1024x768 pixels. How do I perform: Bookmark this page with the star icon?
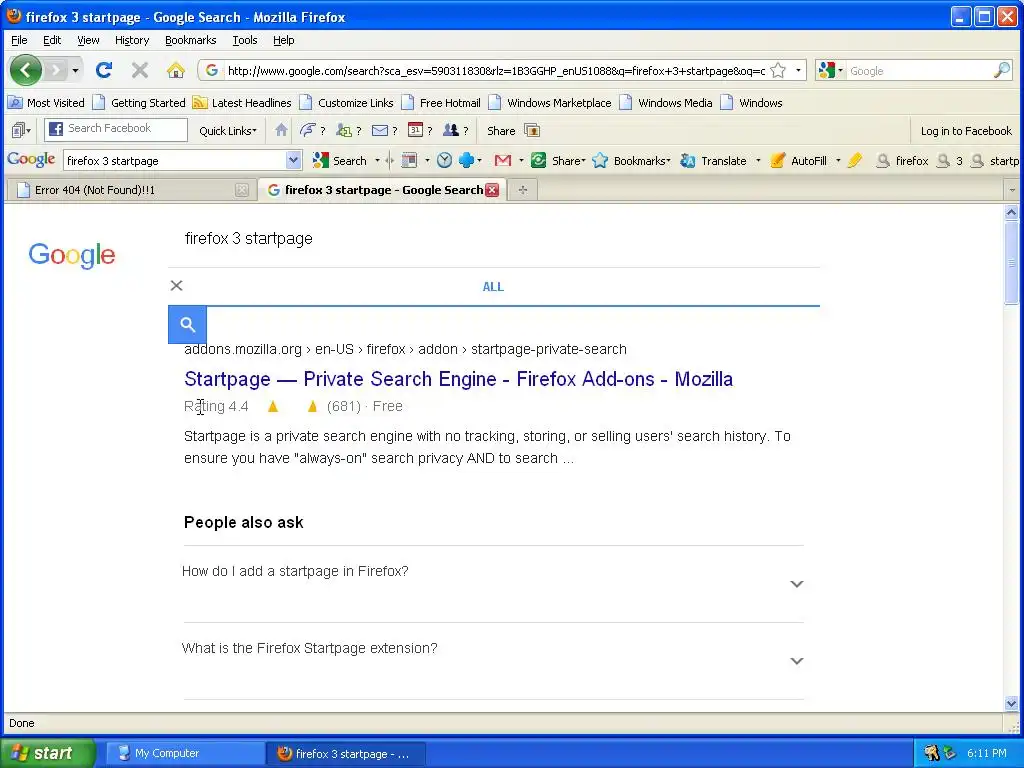pyautogui.click(x=778, y=71)
